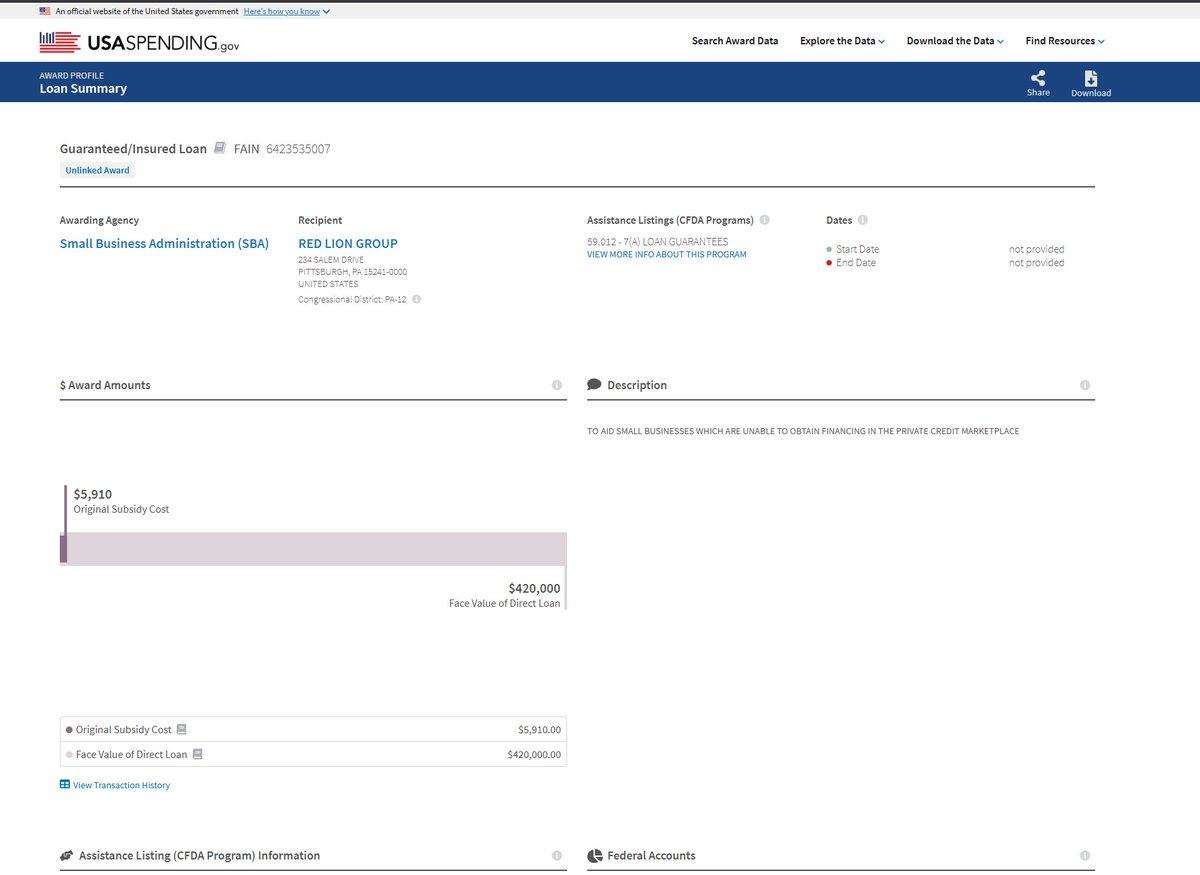Click info icon next to Assistance Listings heading
This screenshot has height=875, width=1200.
[x=764, y=220]
